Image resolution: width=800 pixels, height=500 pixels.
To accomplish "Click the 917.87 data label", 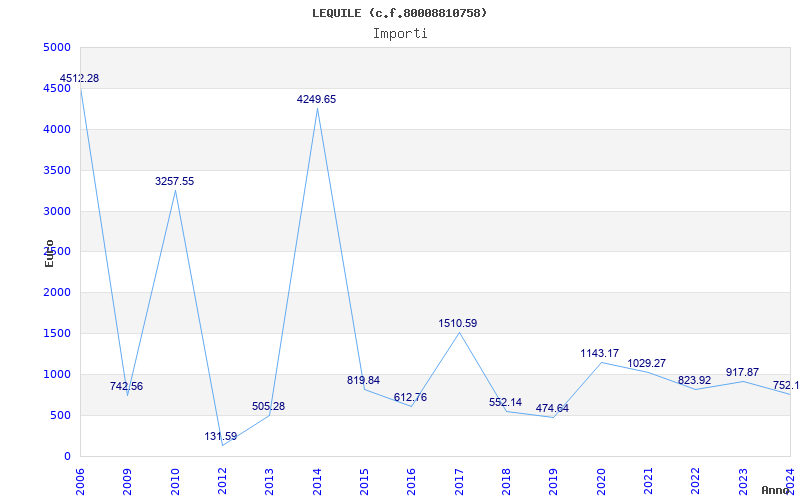I will click(x=742, y=373).
